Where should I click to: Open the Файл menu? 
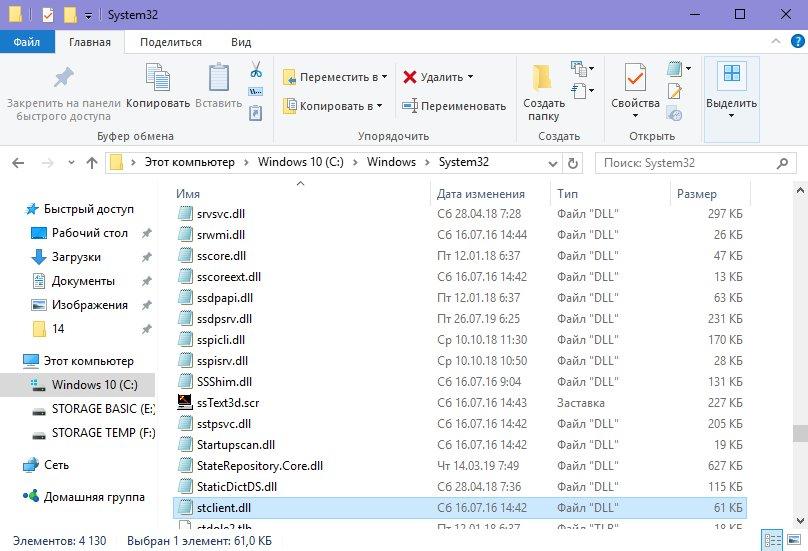coord(27,42)
